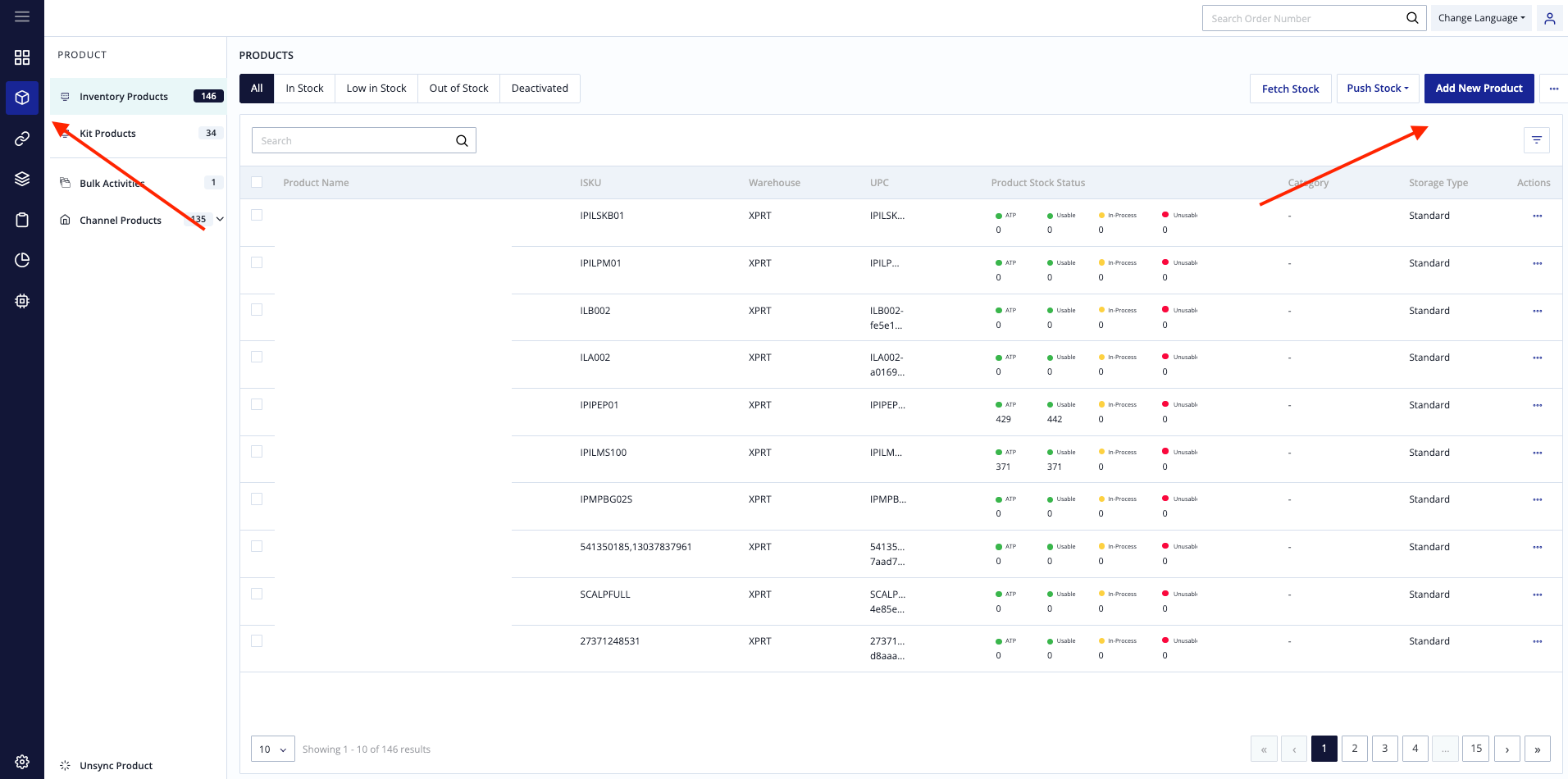The height and width of the screenshot is (779, 1568).
Task: Check the ILA002 row checkbox
Action: (x=257, y=357)
